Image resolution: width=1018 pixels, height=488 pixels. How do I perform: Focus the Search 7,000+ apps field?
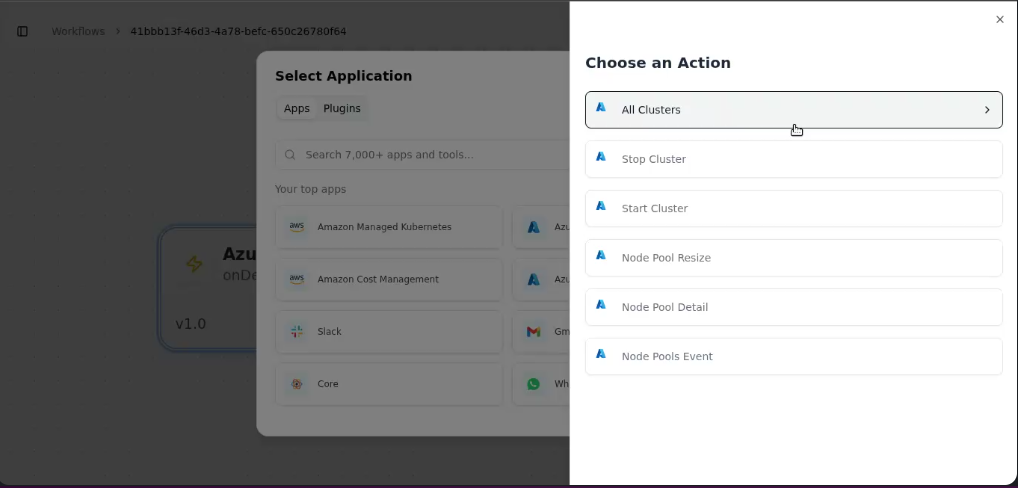click(x=422, y=154)
